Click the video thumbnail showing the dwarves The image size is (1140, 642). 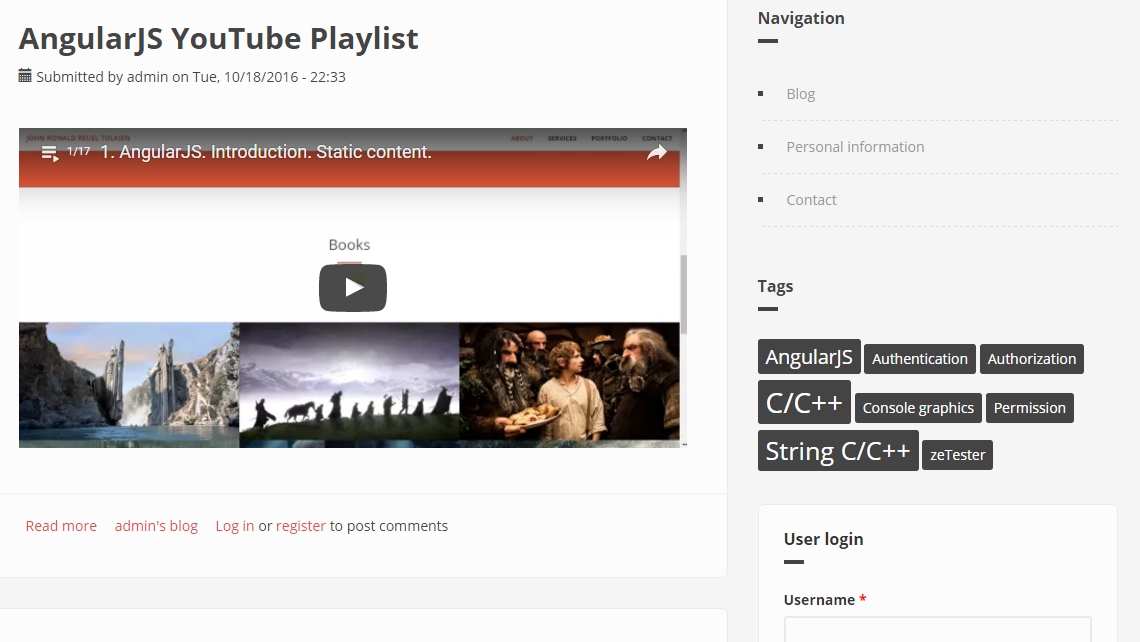click(x=569, y=383)
